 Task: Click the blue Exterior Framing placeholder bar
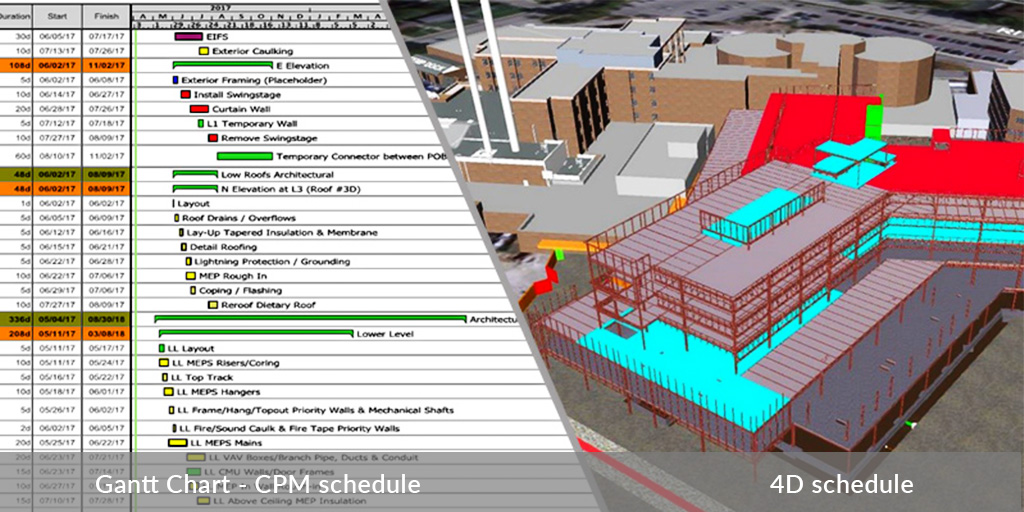point(175,80)
